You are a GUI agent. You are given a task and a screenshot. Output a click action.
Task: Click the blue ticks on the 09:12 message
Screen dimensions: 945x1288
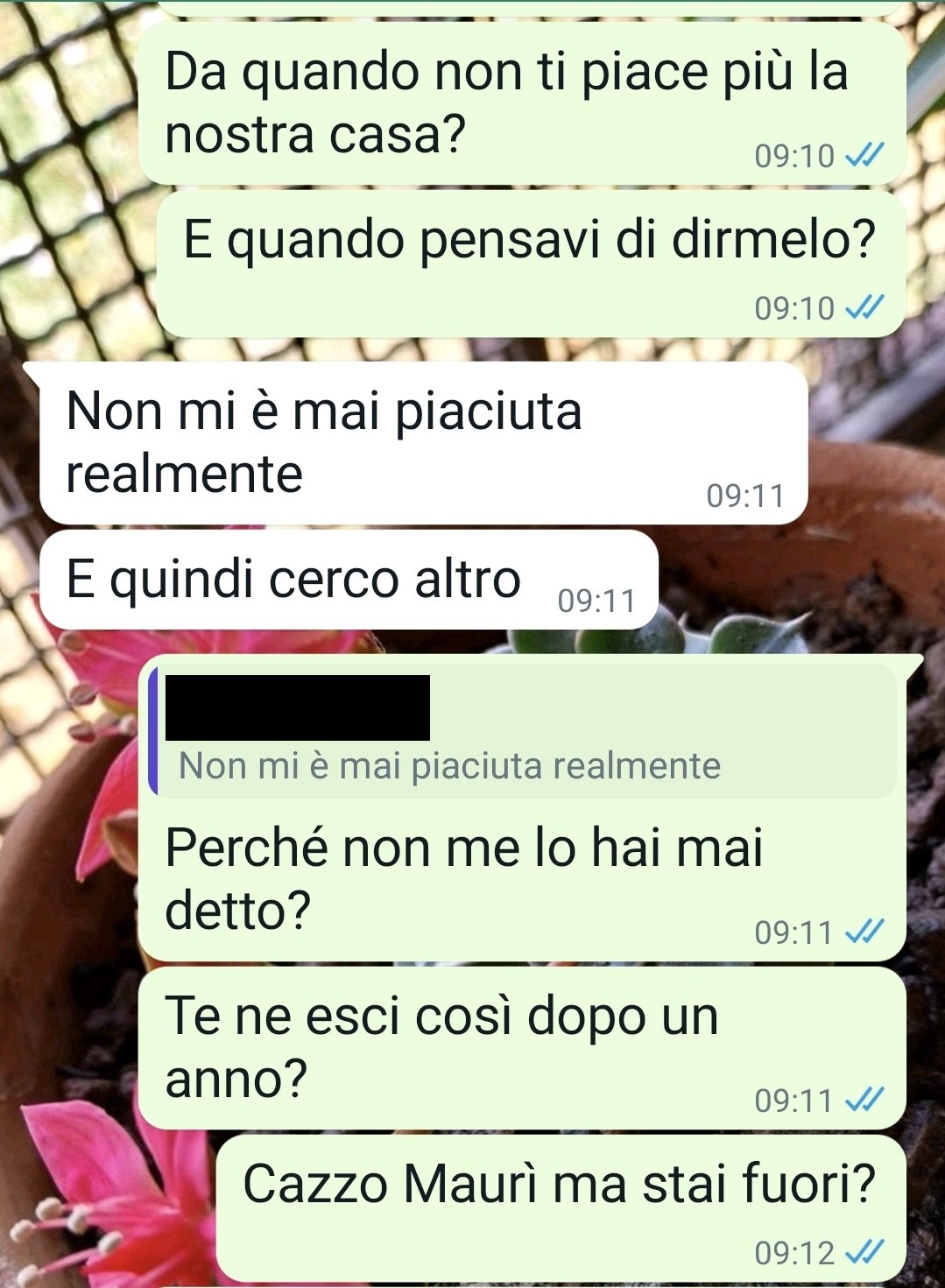pyautogui.click(x=864, y=1253)
